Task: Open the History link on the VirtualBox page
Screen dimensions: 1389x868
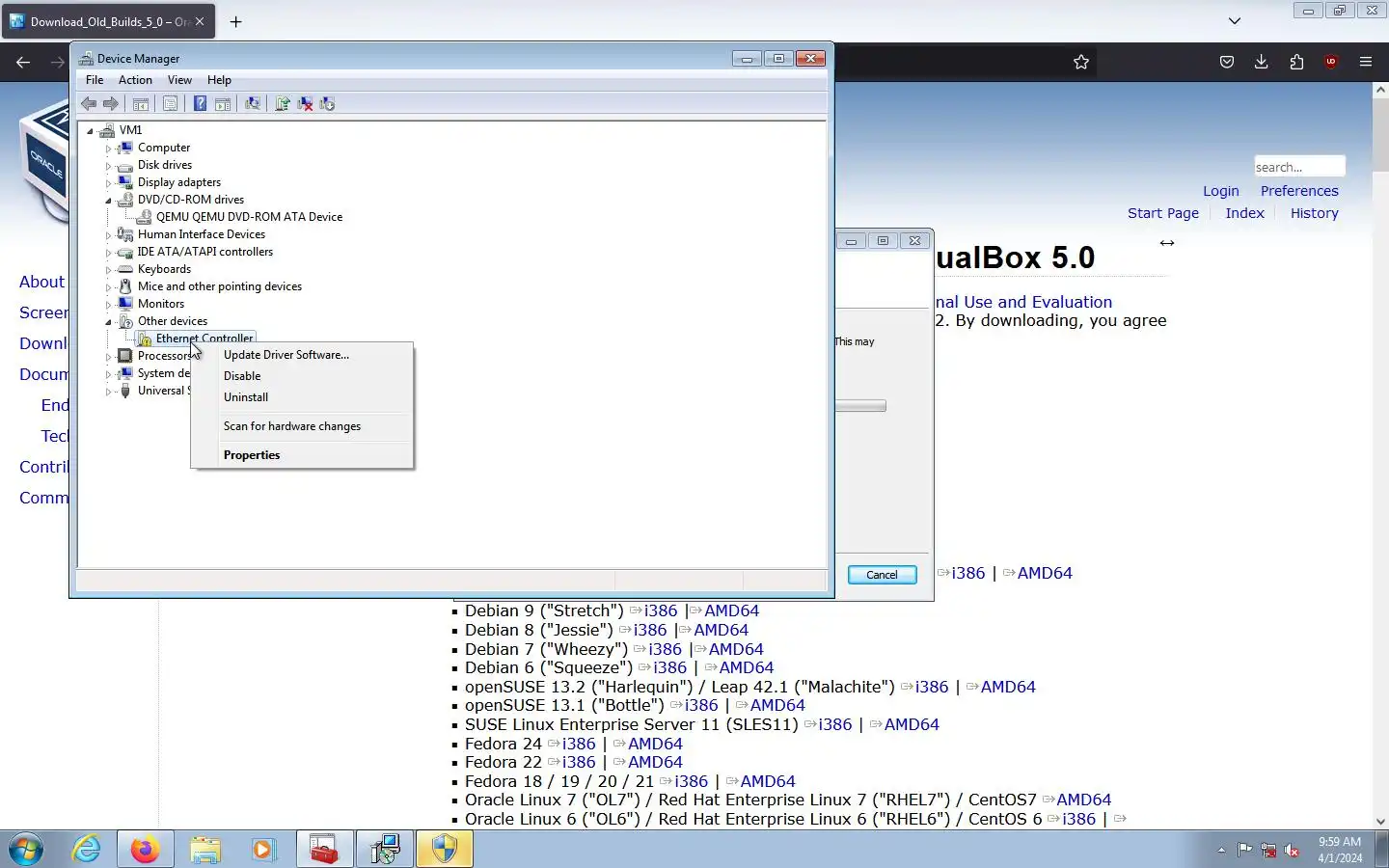Action: click(1314, 213)
